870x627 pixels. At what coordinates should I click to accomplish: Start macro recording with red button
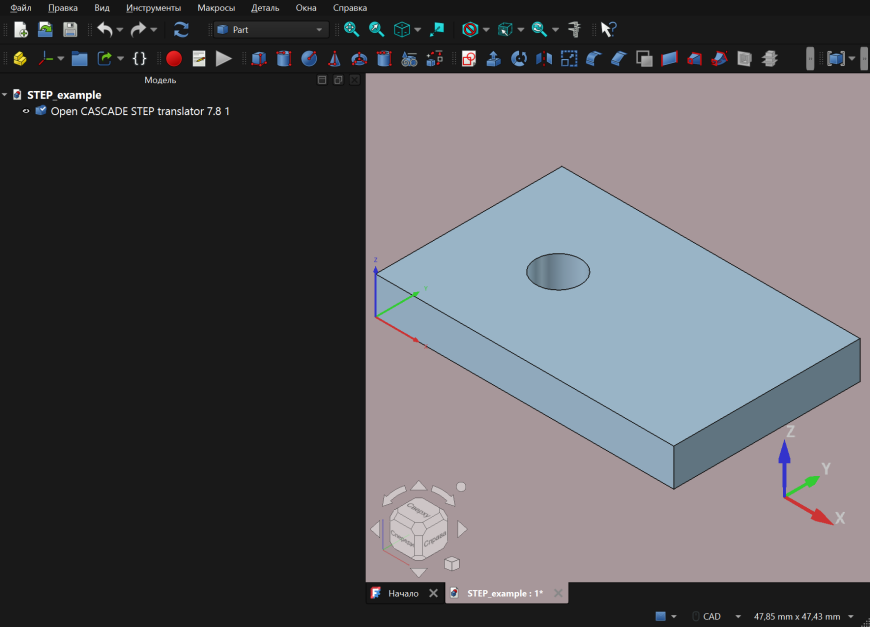tap(174, 58)
